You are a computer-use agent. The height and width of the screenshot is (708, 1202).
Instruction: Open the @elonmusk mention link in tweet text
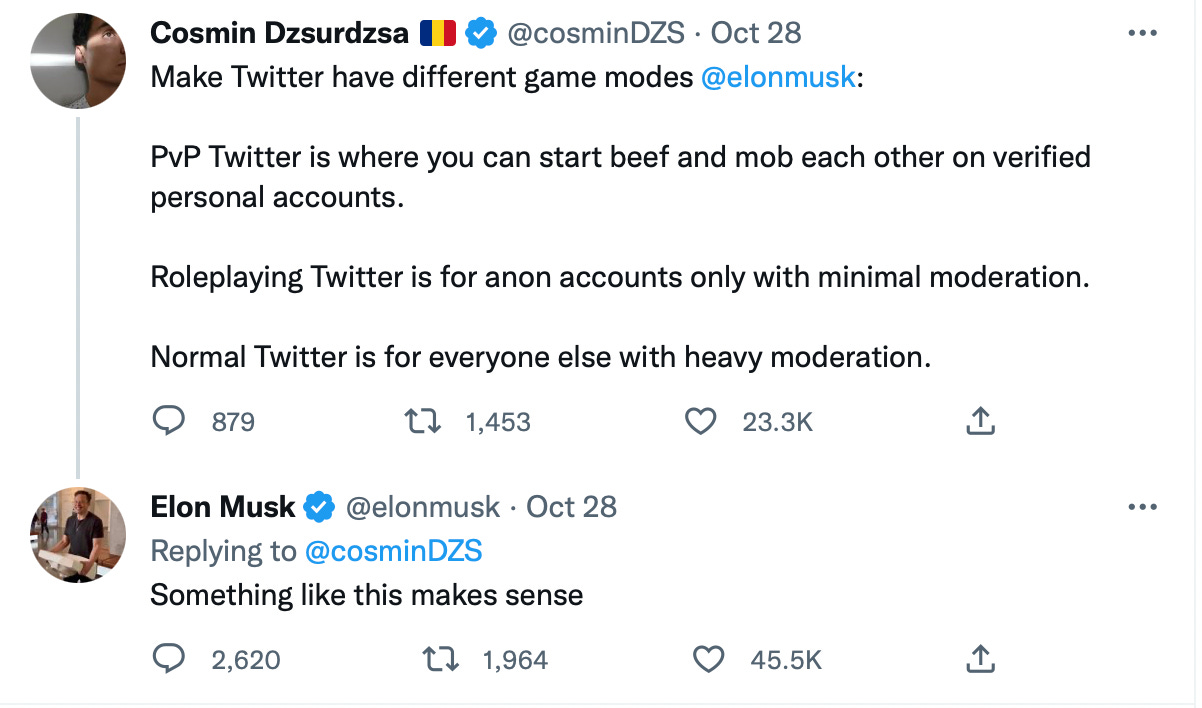(779, 78)
